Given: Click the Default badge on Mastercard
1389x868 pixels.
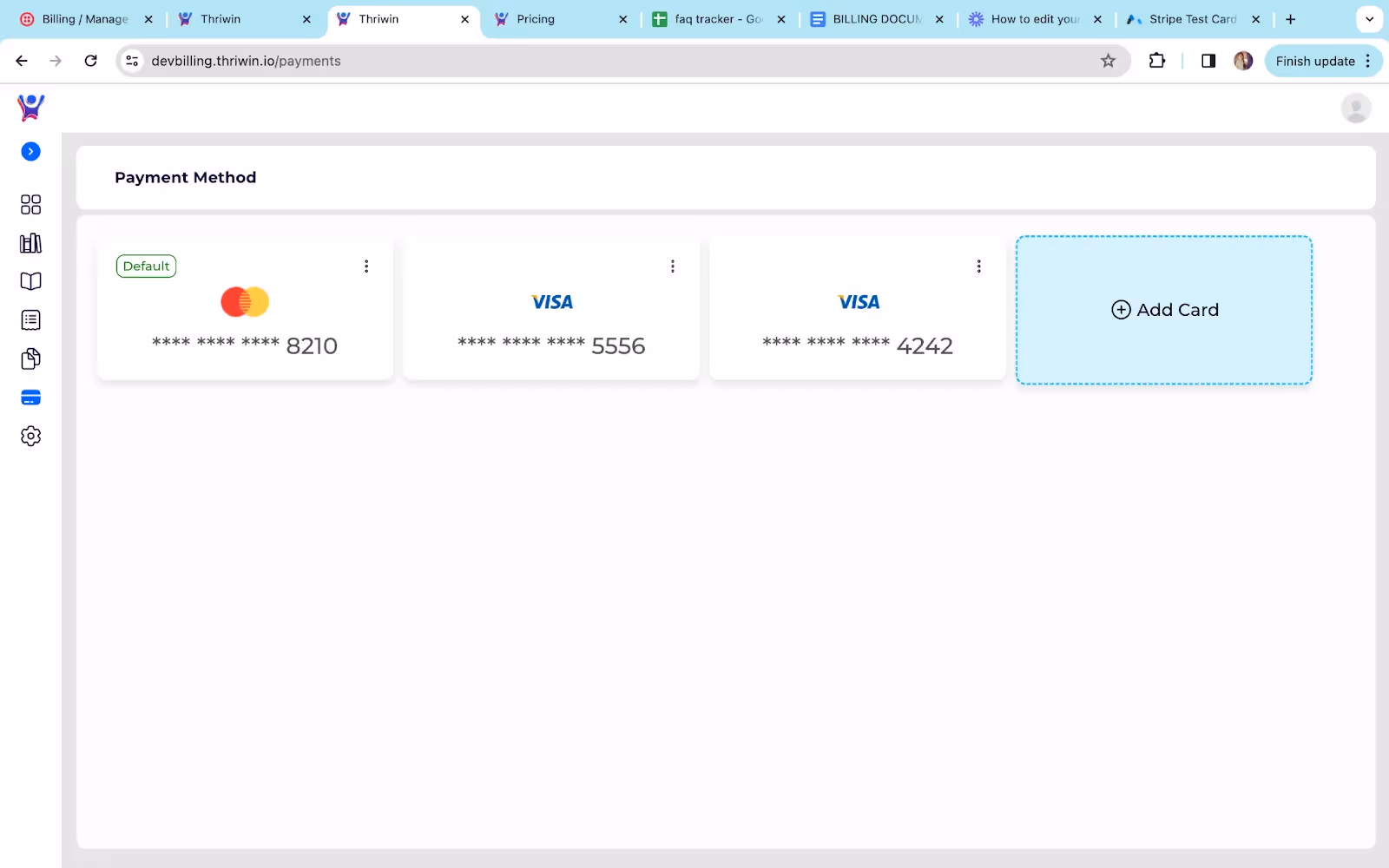Looking at the screenshot, I should coord(146,266).
